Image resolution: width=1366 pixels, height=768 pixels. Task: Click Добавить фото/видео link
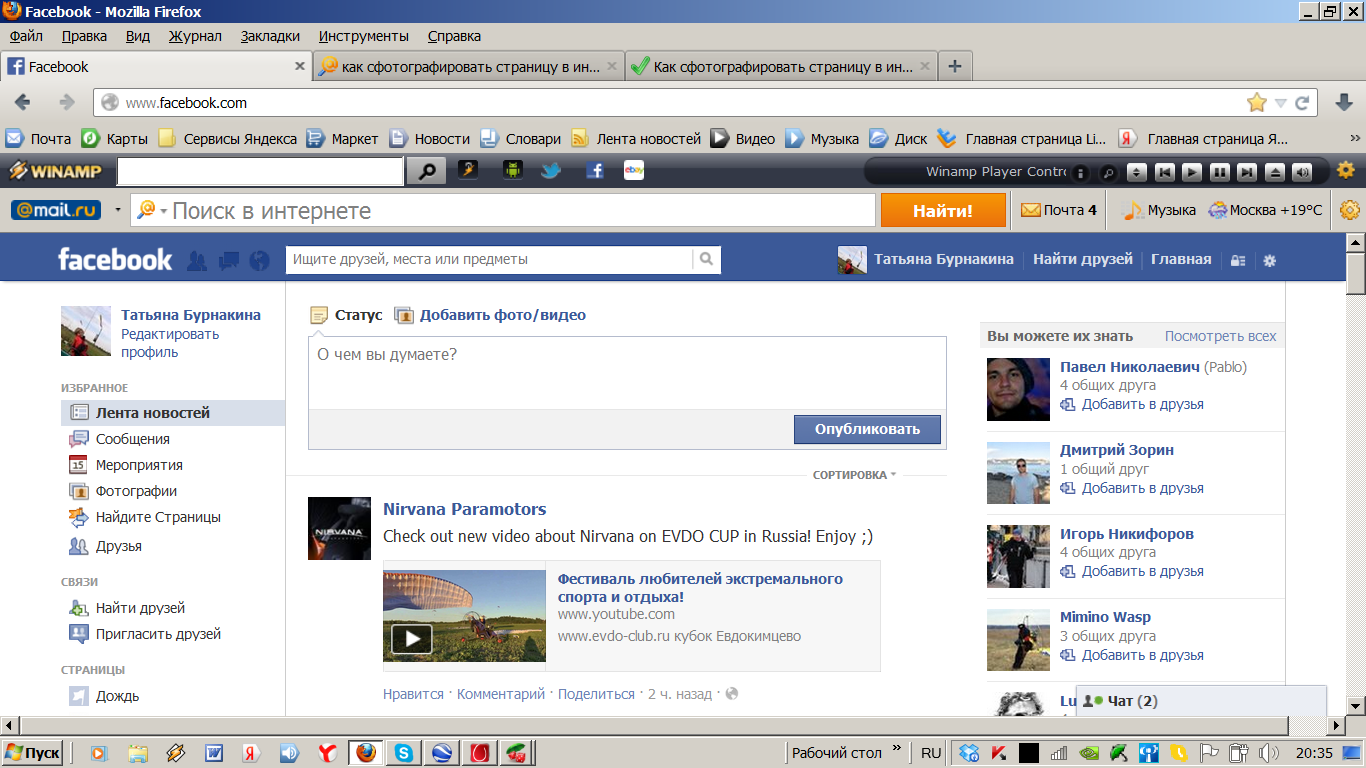(x=503, y=315)
